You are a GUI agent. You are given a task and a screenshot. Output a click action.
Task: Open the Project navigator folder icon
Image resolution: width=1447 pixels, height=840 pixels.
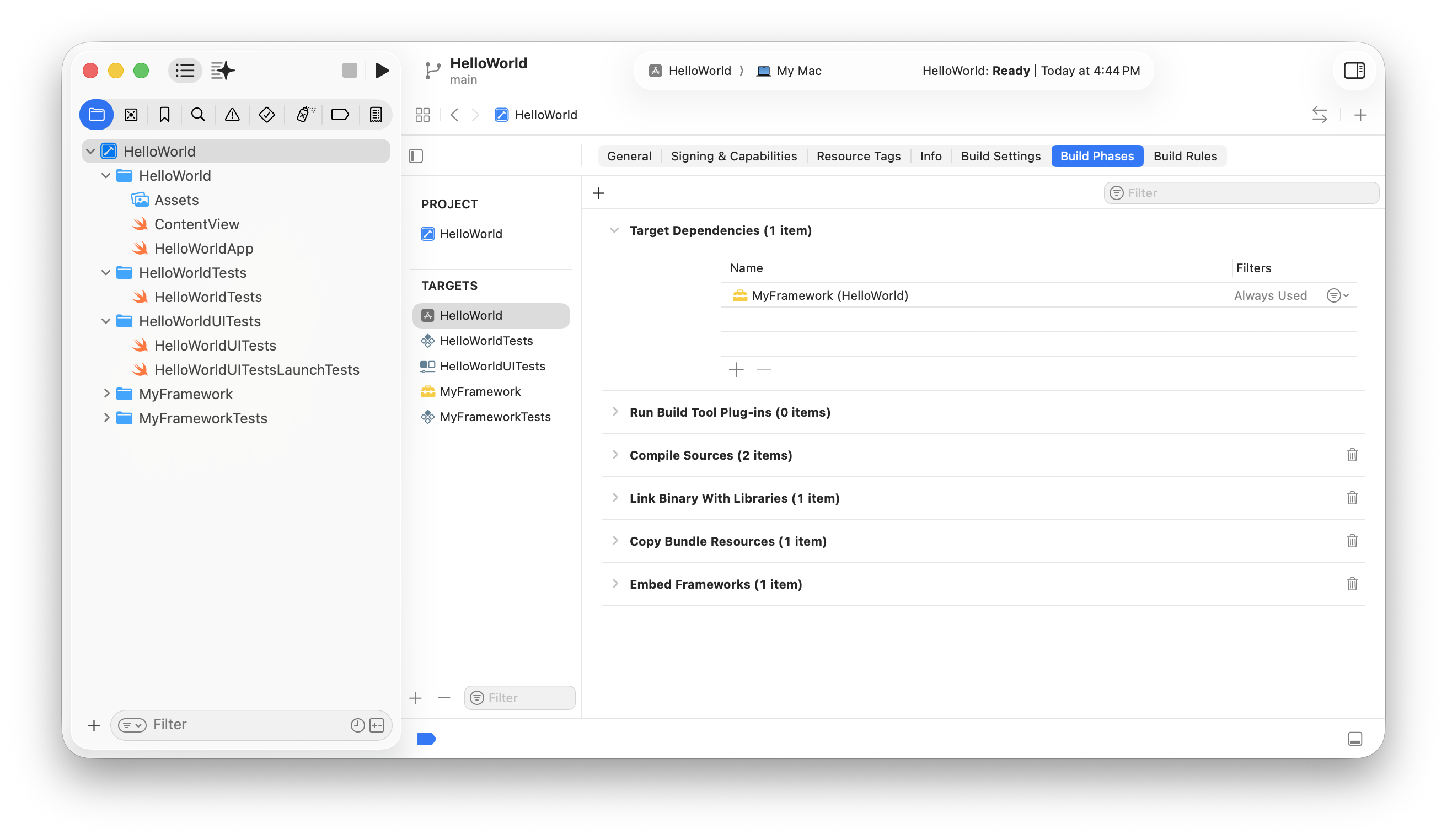(x=97, y=115)
